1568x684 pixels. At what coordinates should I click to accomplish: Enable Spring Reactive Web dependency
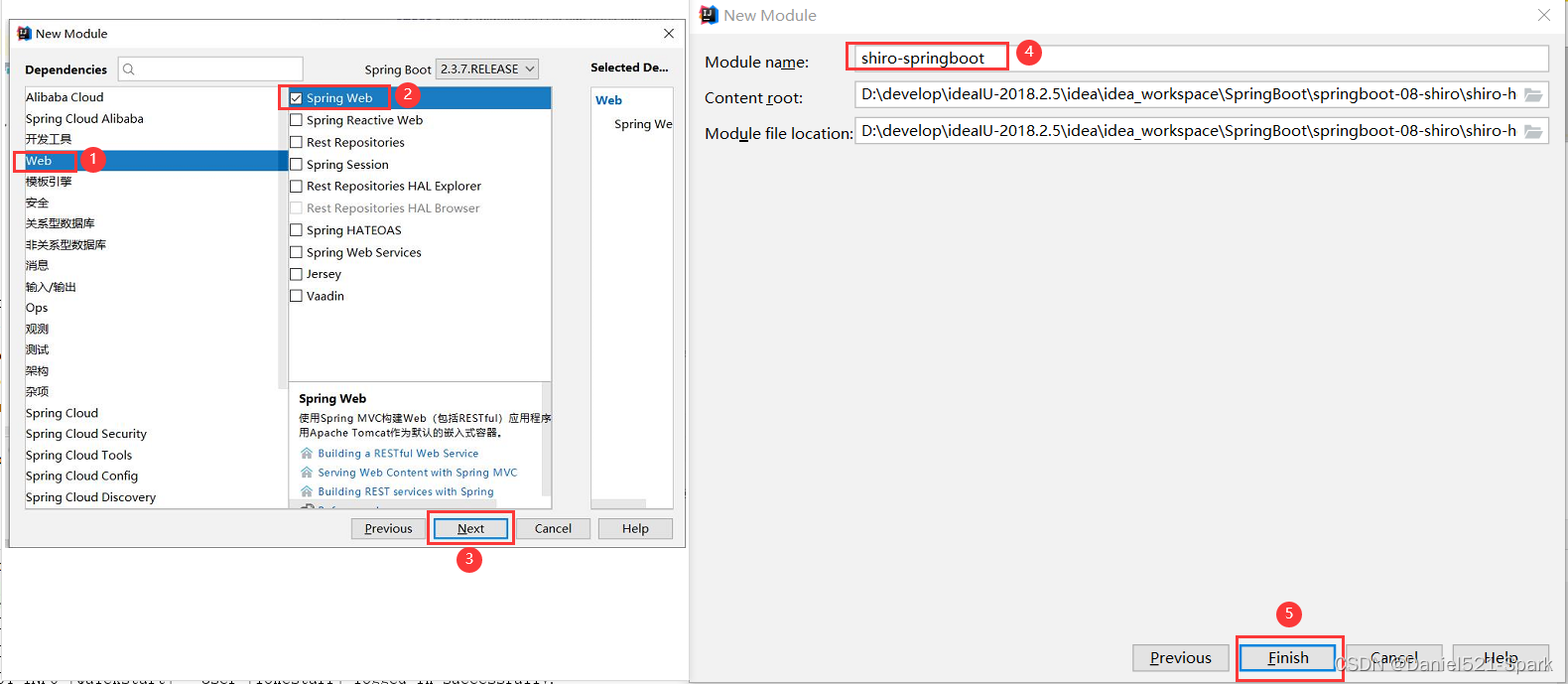[x=296, y=120]
